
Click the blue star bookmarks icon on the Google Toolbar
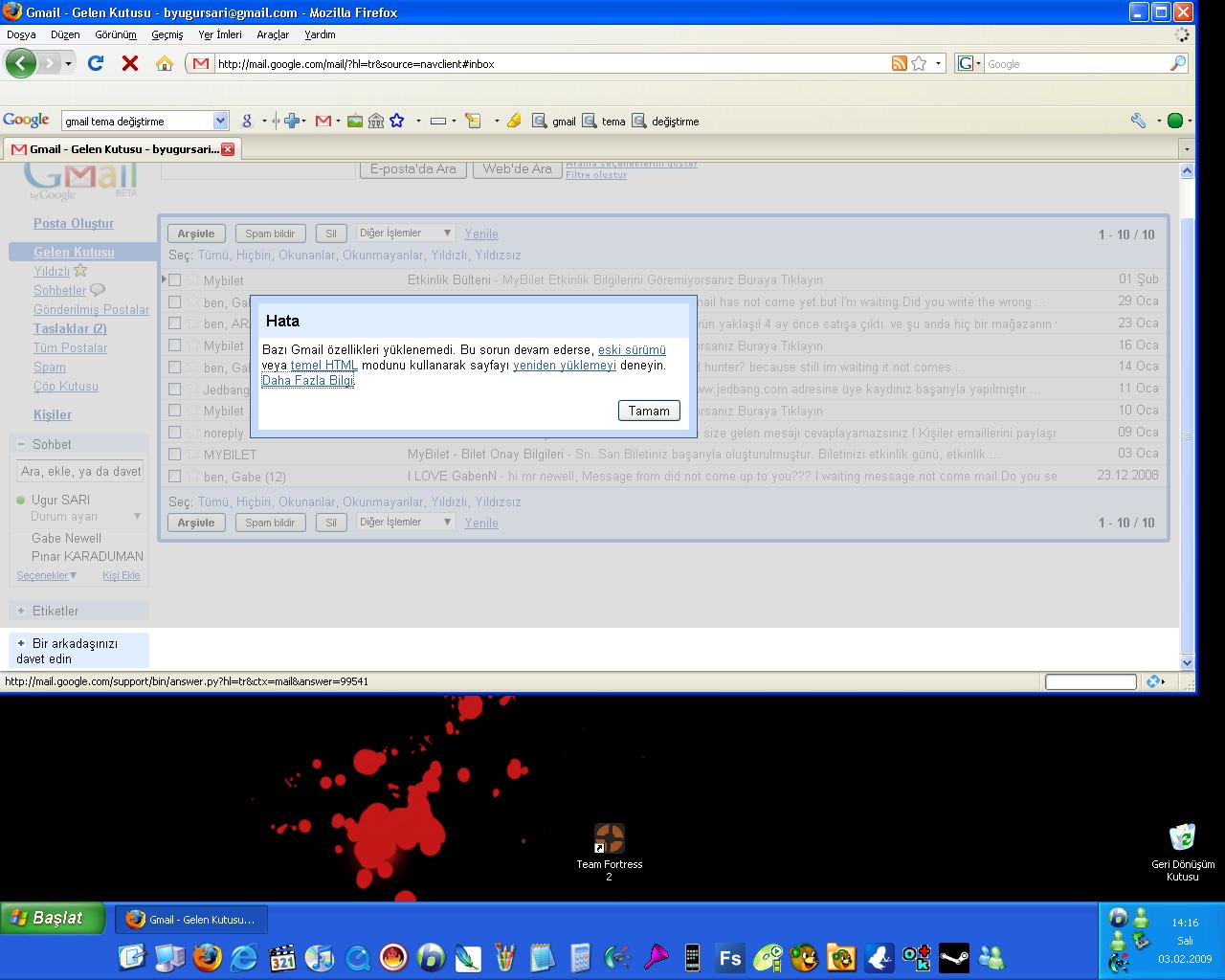396,121
